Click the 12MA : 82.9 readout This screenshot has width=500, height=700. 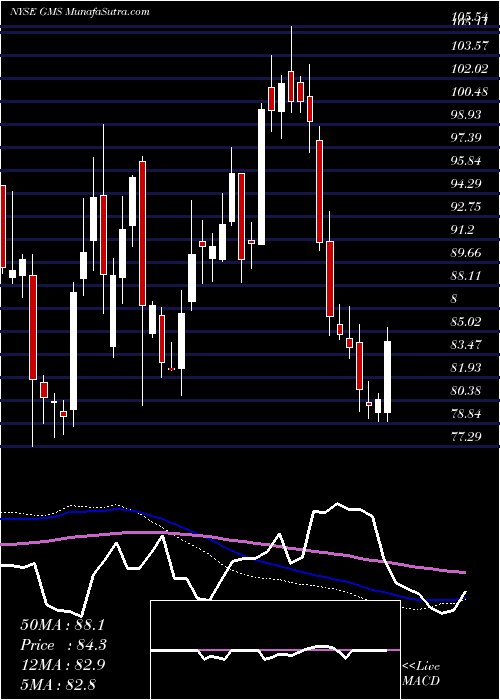click(64, 665)
